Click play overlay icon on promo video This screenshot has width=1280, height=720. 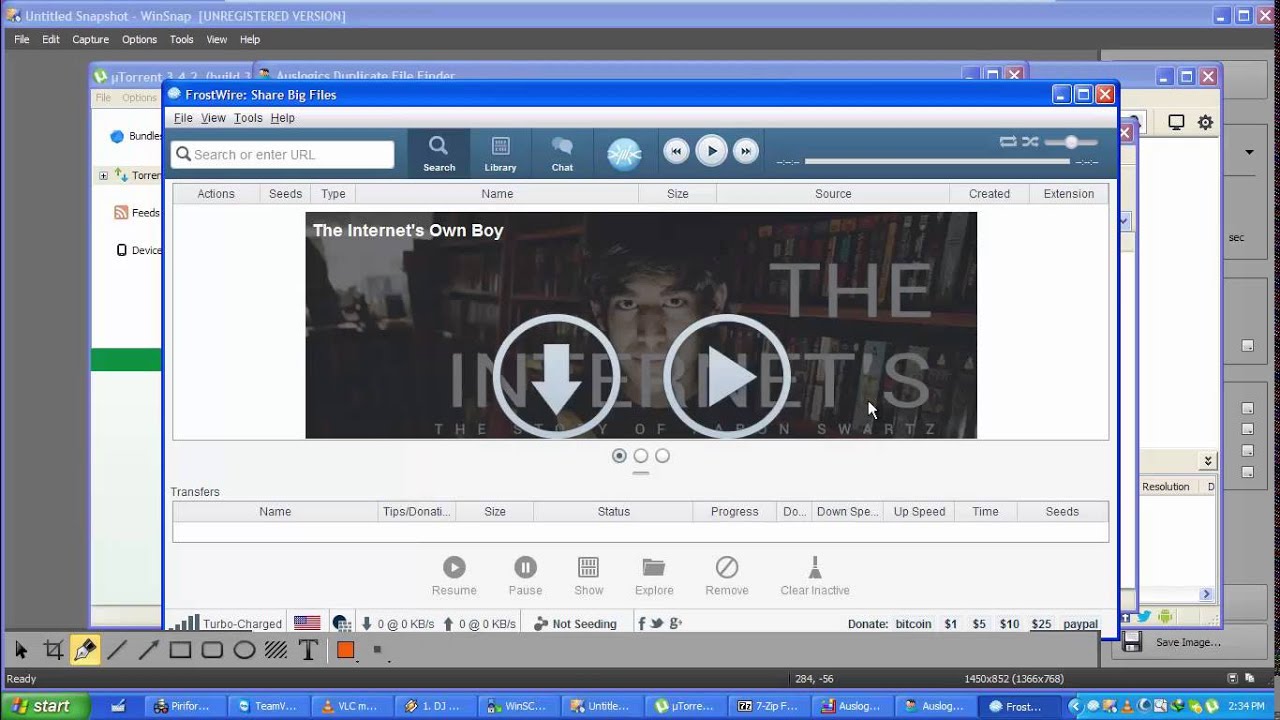coord(727,376)
